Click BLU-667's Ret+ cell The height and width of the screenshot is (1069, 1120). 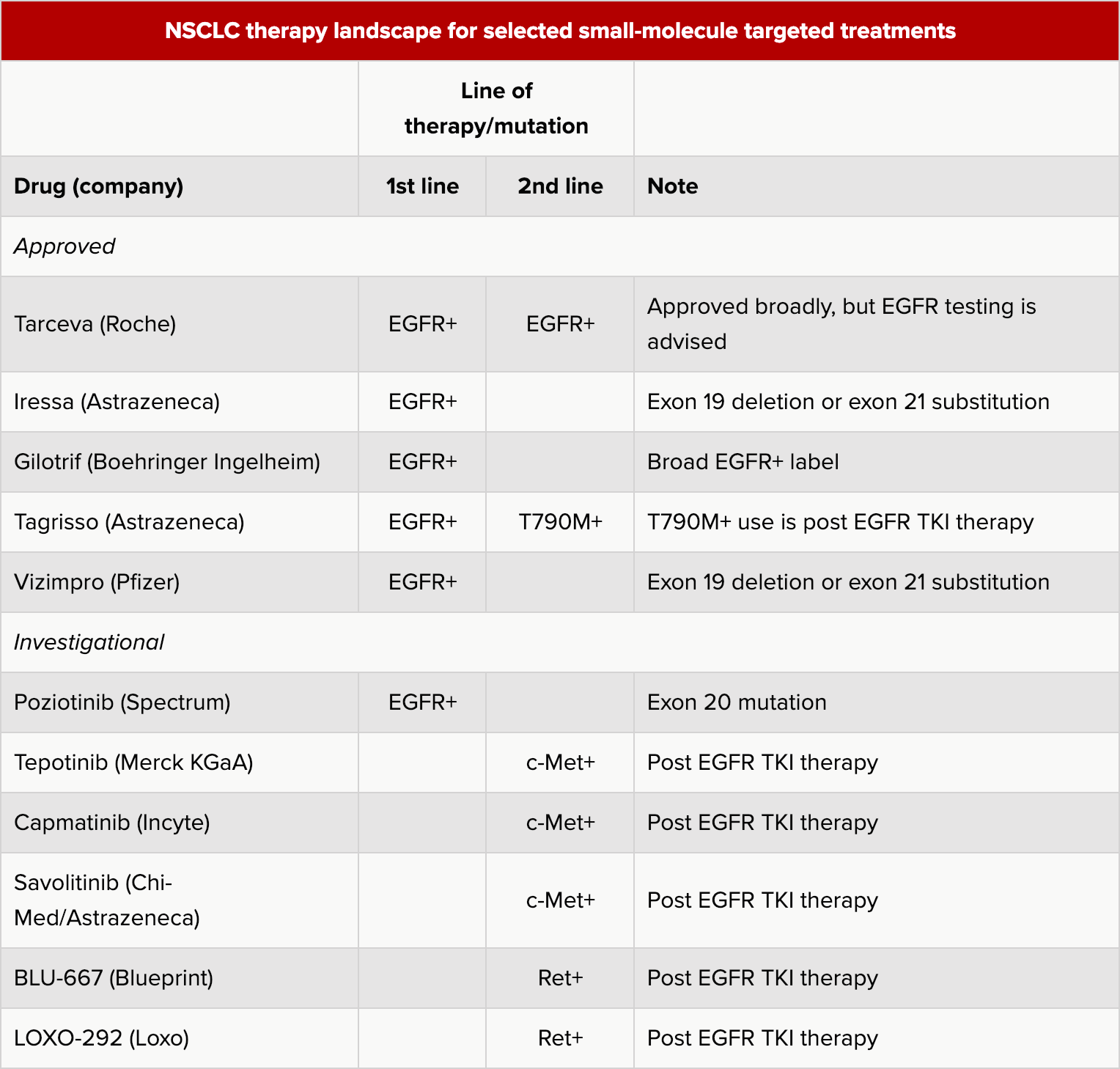[561, 978]
